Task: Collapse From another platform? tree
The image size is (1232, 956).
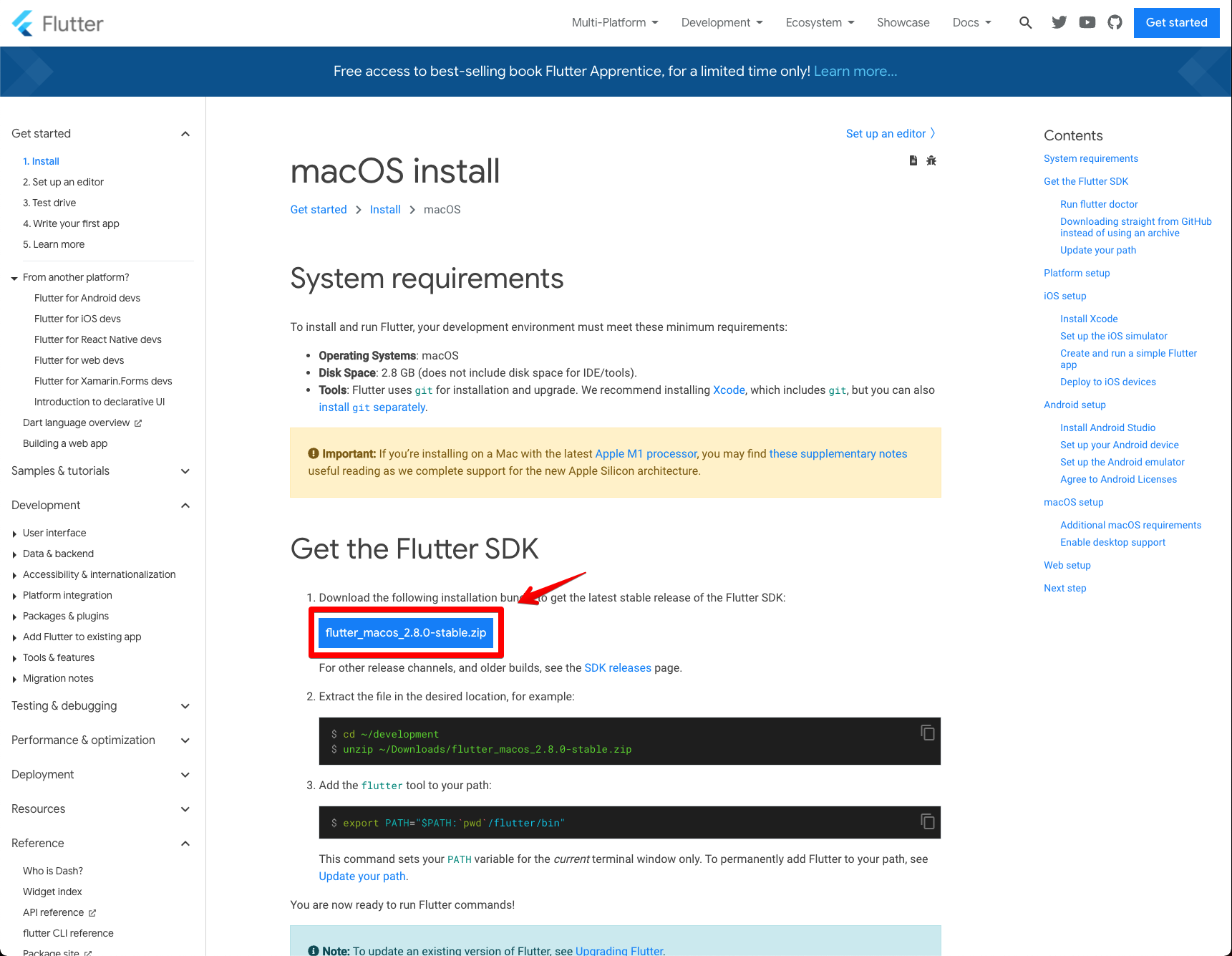Action: pos(14,279)
